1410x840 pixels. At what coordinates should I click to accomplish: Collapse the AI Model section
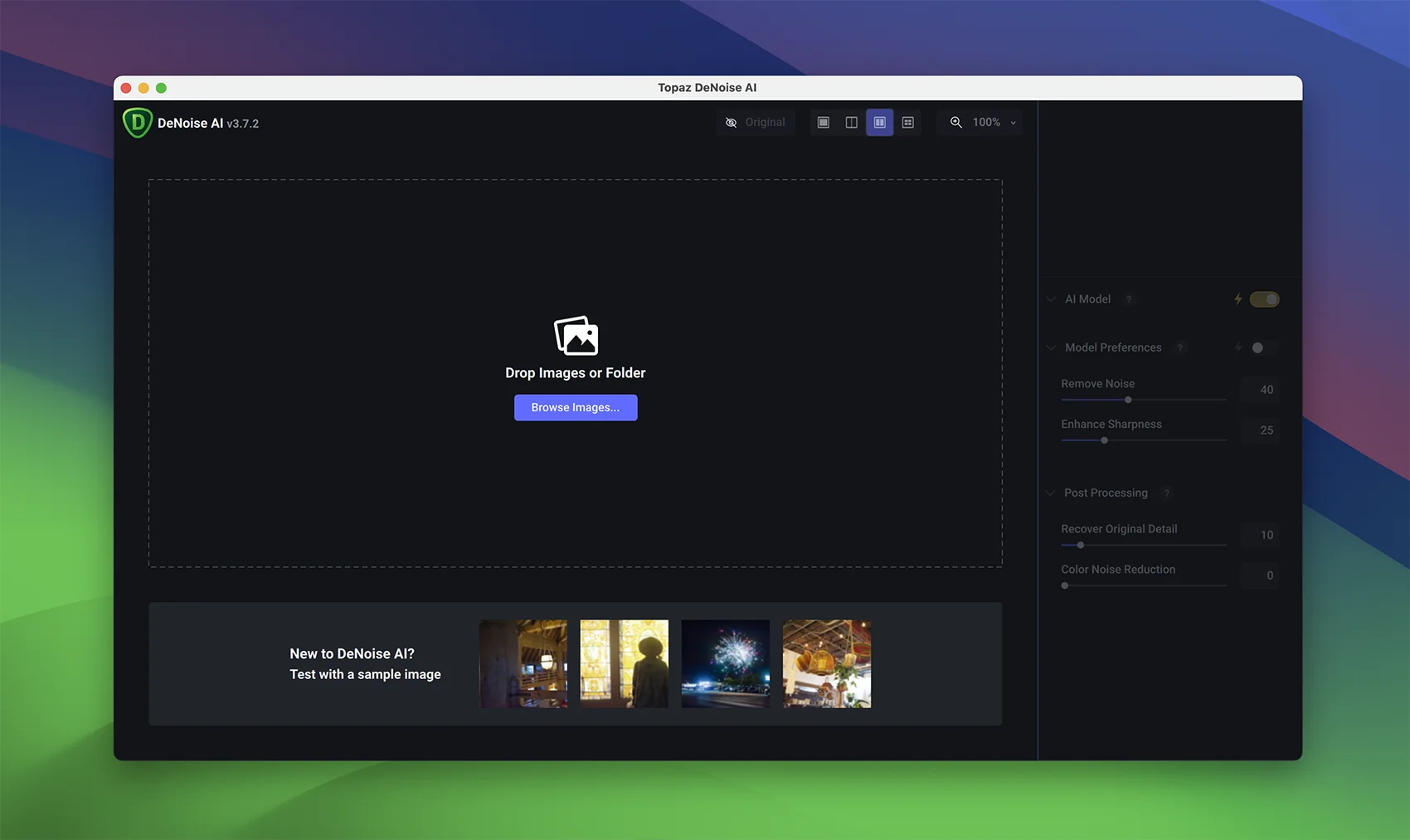tap(1051, 299)
